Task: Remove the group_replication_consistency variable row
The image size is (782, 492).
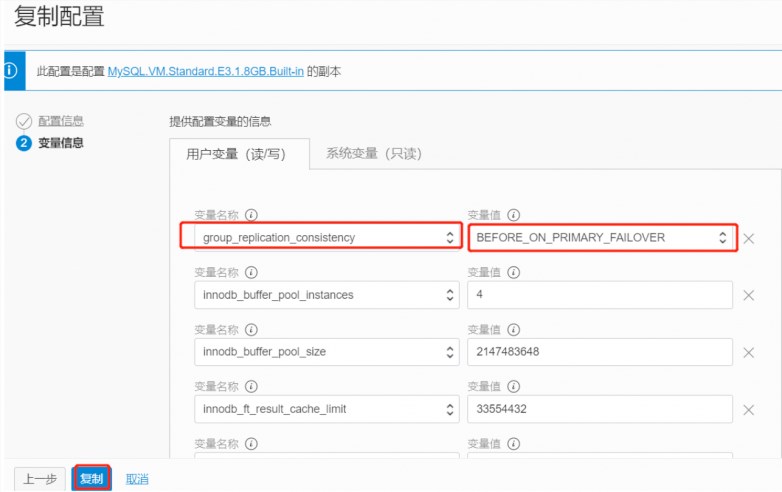Action: (x=748, y=238)
